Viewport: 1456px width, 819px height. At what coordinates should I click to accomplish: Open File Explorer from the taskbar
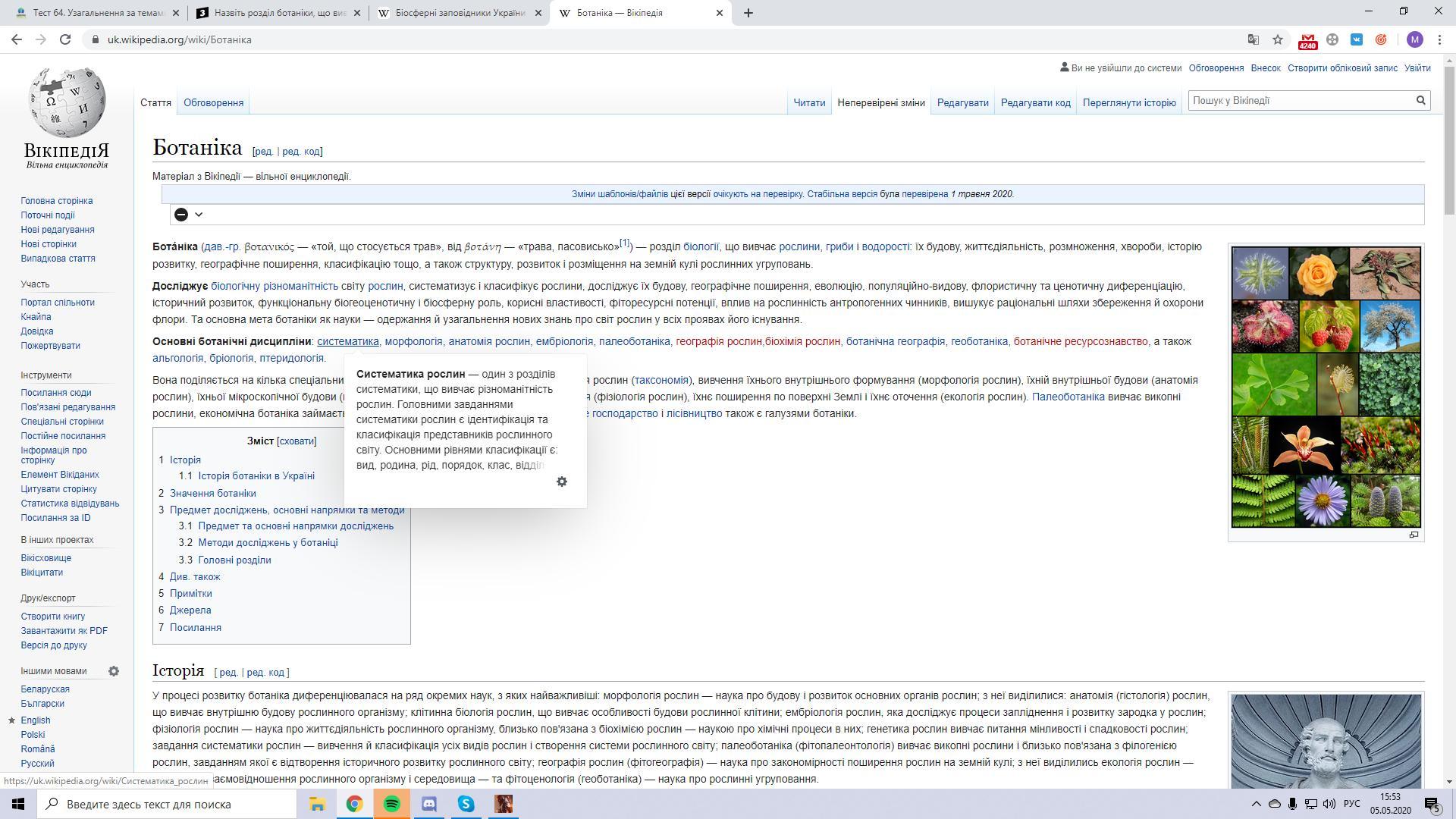[317, 804]
